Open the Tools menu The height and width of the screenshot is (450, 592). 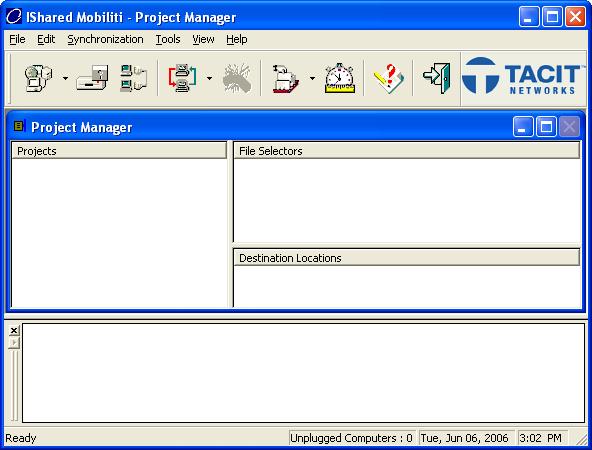point(168,39)
